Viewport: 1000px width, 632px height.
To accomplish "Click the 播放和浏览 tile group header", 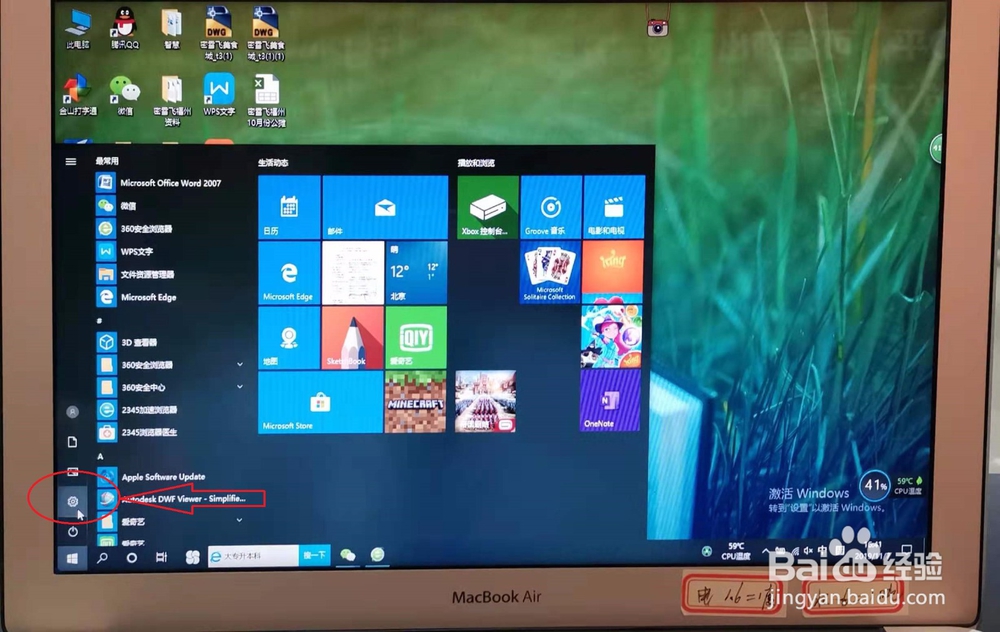I will pyautogui.click(x=476, y=163).
